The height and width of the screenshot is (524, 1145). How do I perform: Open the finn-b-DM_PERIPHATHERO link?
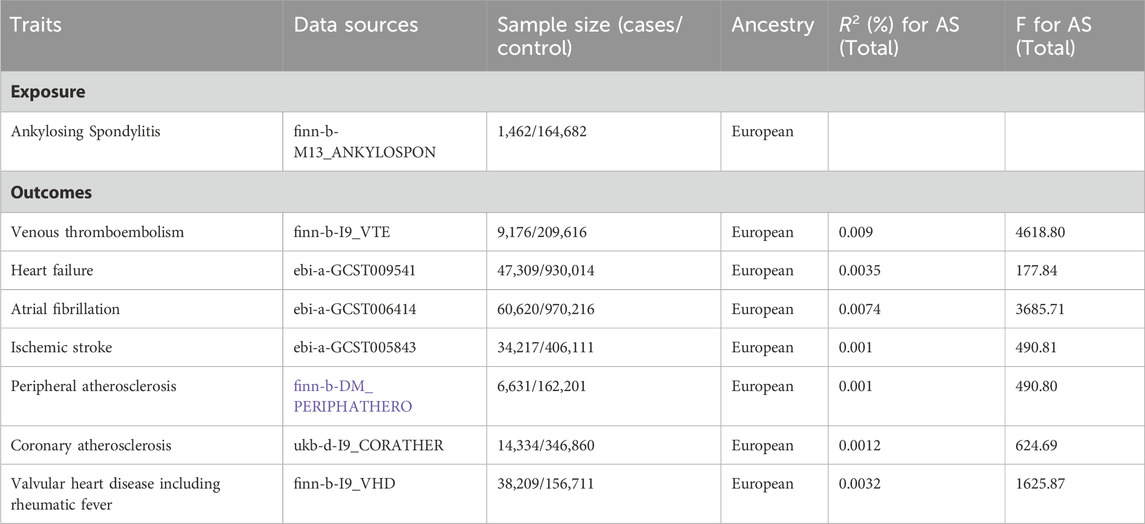pos(353,396)
